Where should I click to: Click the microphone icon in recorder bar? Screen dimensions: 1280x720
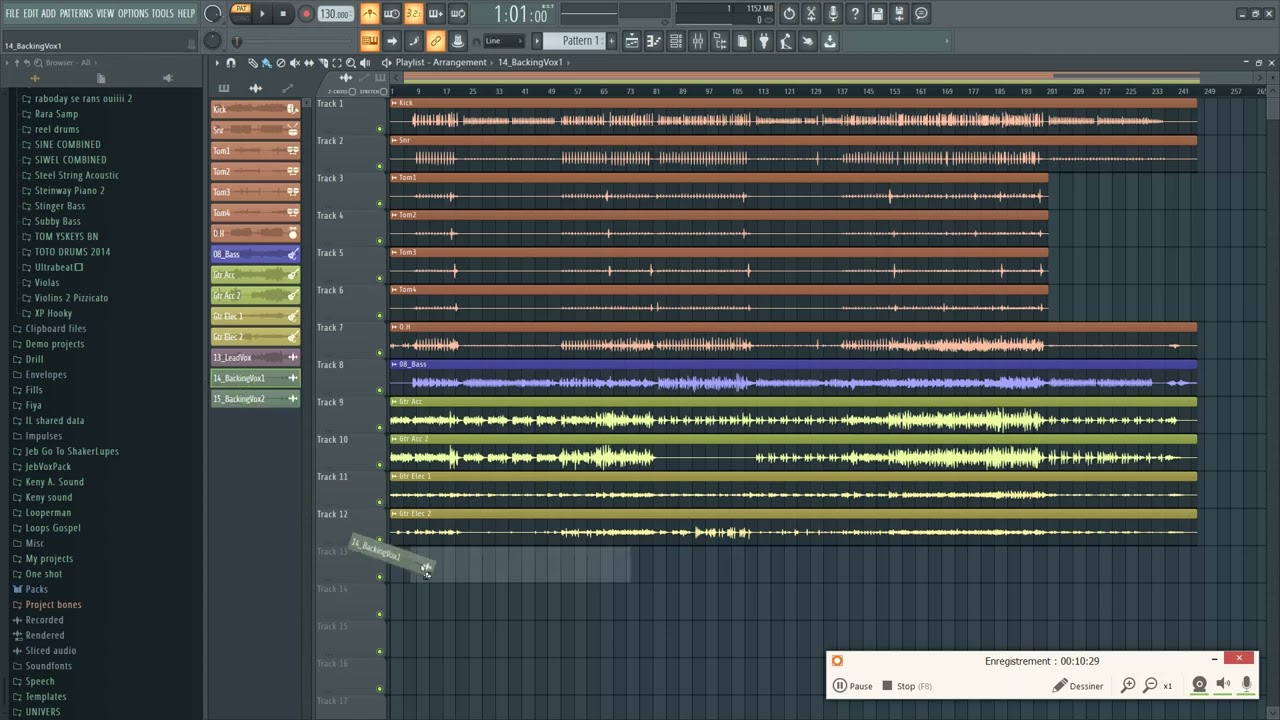pos(1246,684)
